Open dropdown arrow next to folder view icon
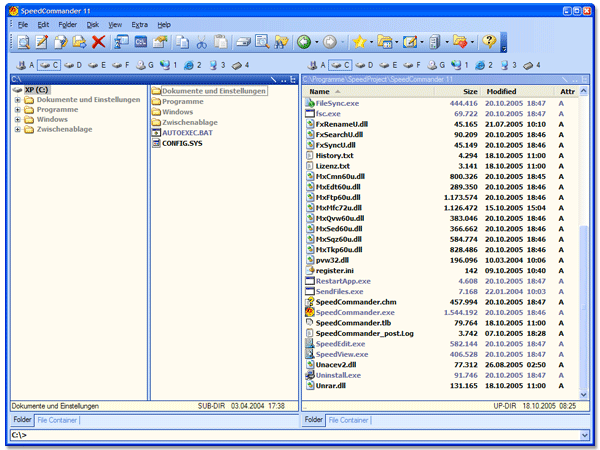This screenshot has height=450, width=600. point(396,42)
